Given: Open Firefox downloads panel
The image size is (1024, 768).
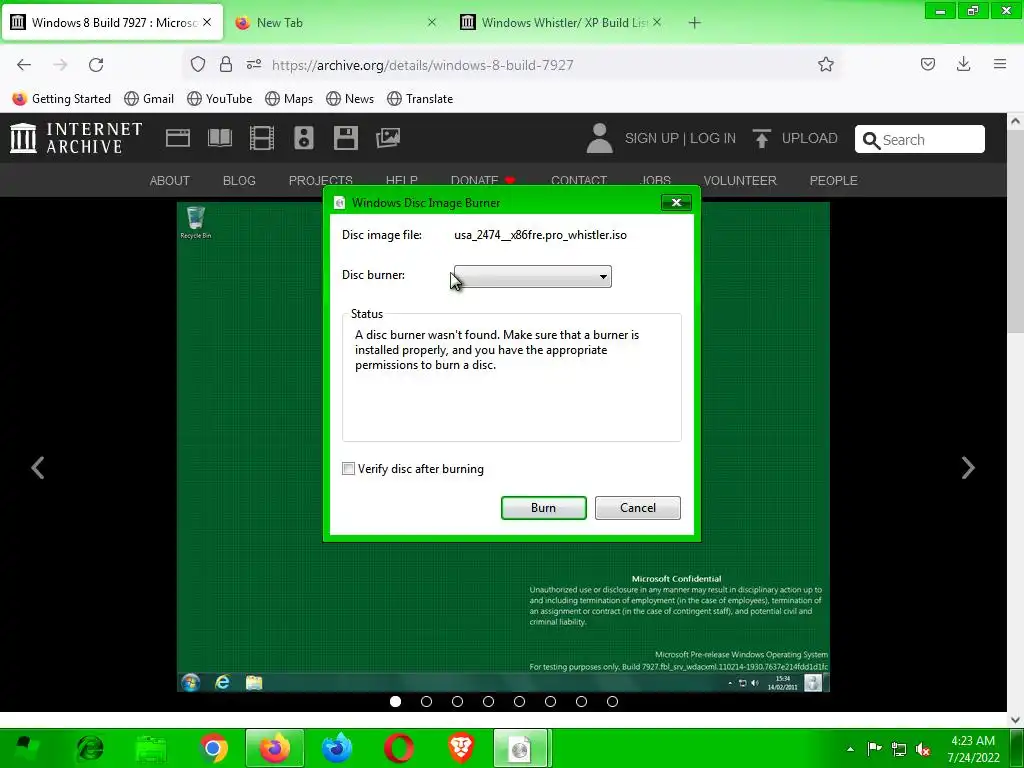Looking at the screenshot, I should 963,64.
